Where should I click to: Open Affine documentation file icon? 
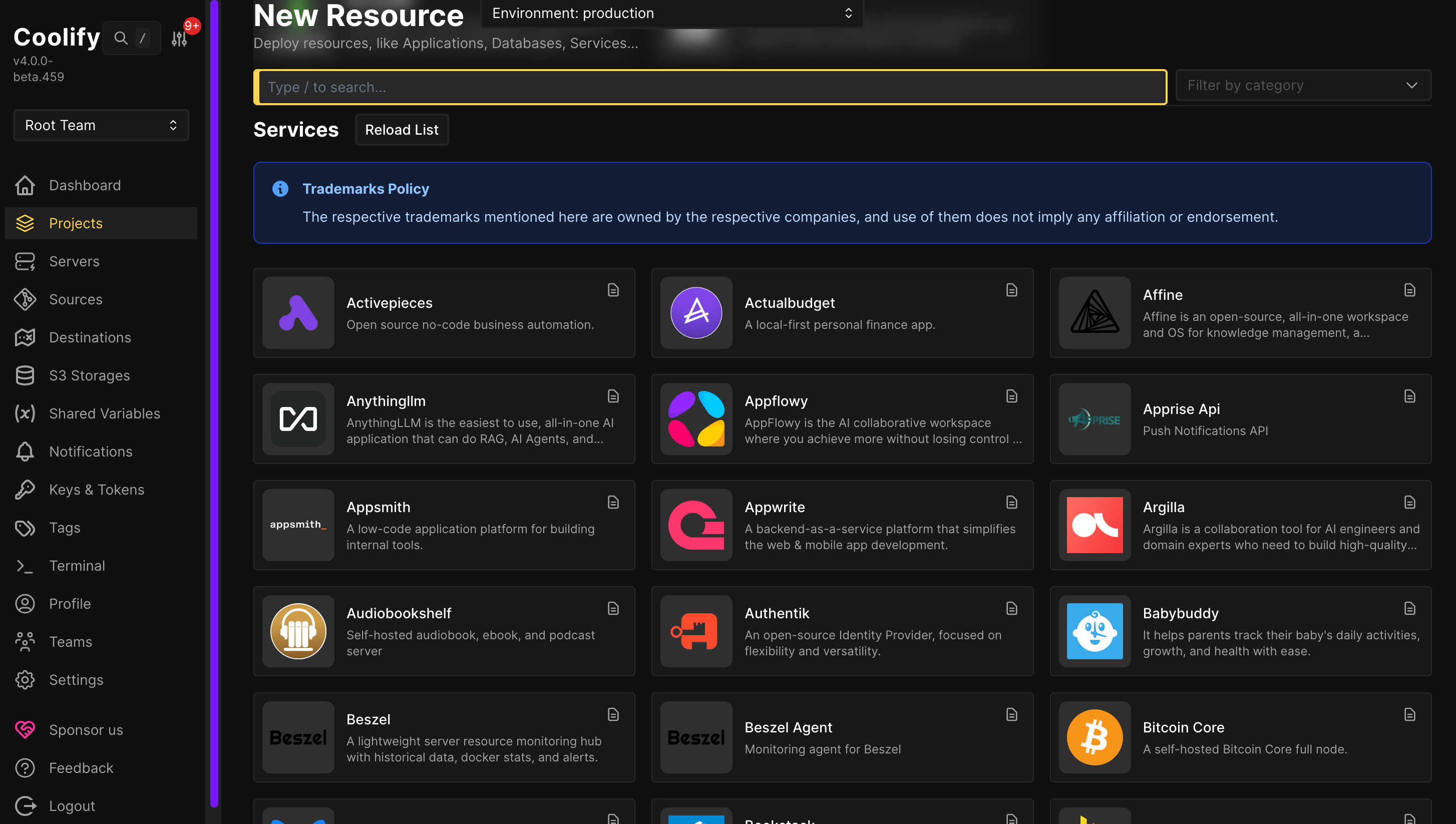click(x=1409, y=290)
